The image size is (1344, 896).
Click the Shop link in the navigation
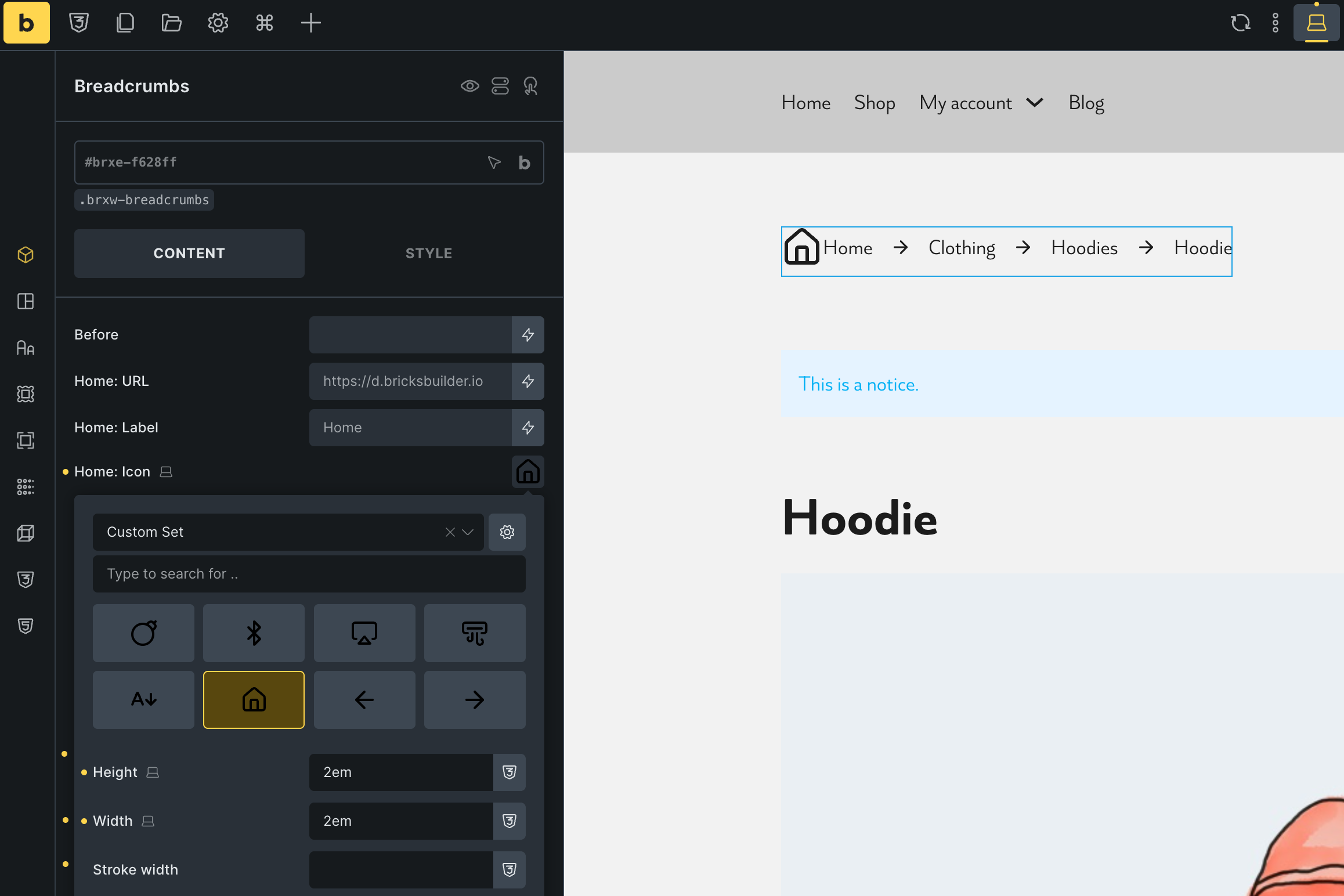click(874, 103)
